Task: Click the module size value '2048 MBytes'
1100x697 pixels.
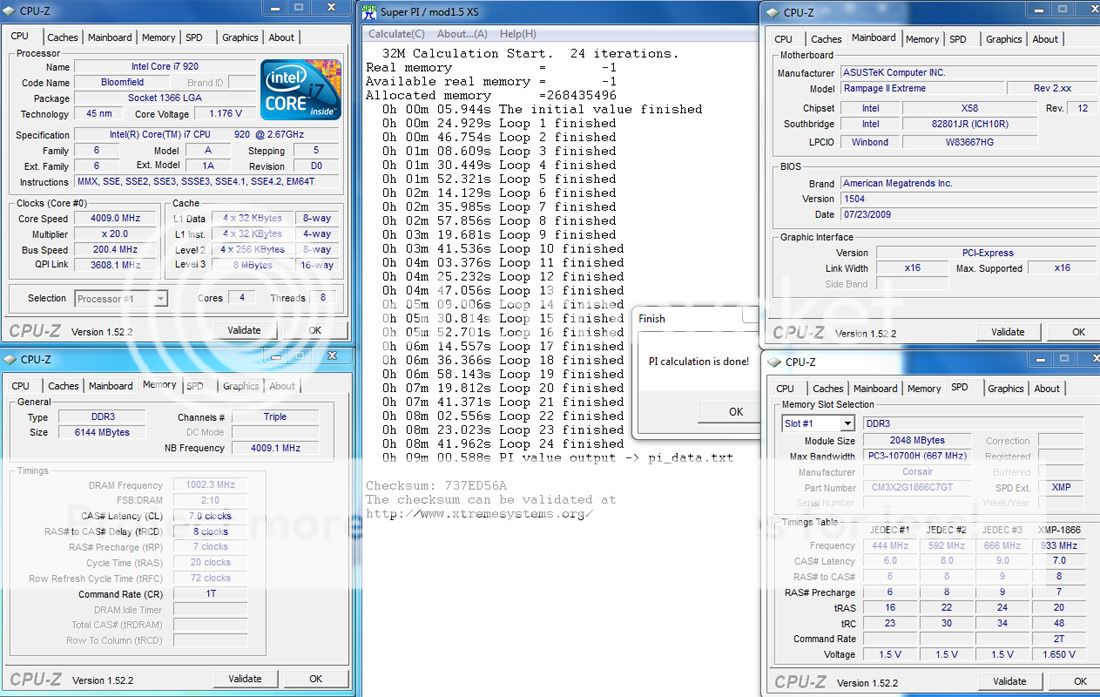Action: click(x=917, y=440)
